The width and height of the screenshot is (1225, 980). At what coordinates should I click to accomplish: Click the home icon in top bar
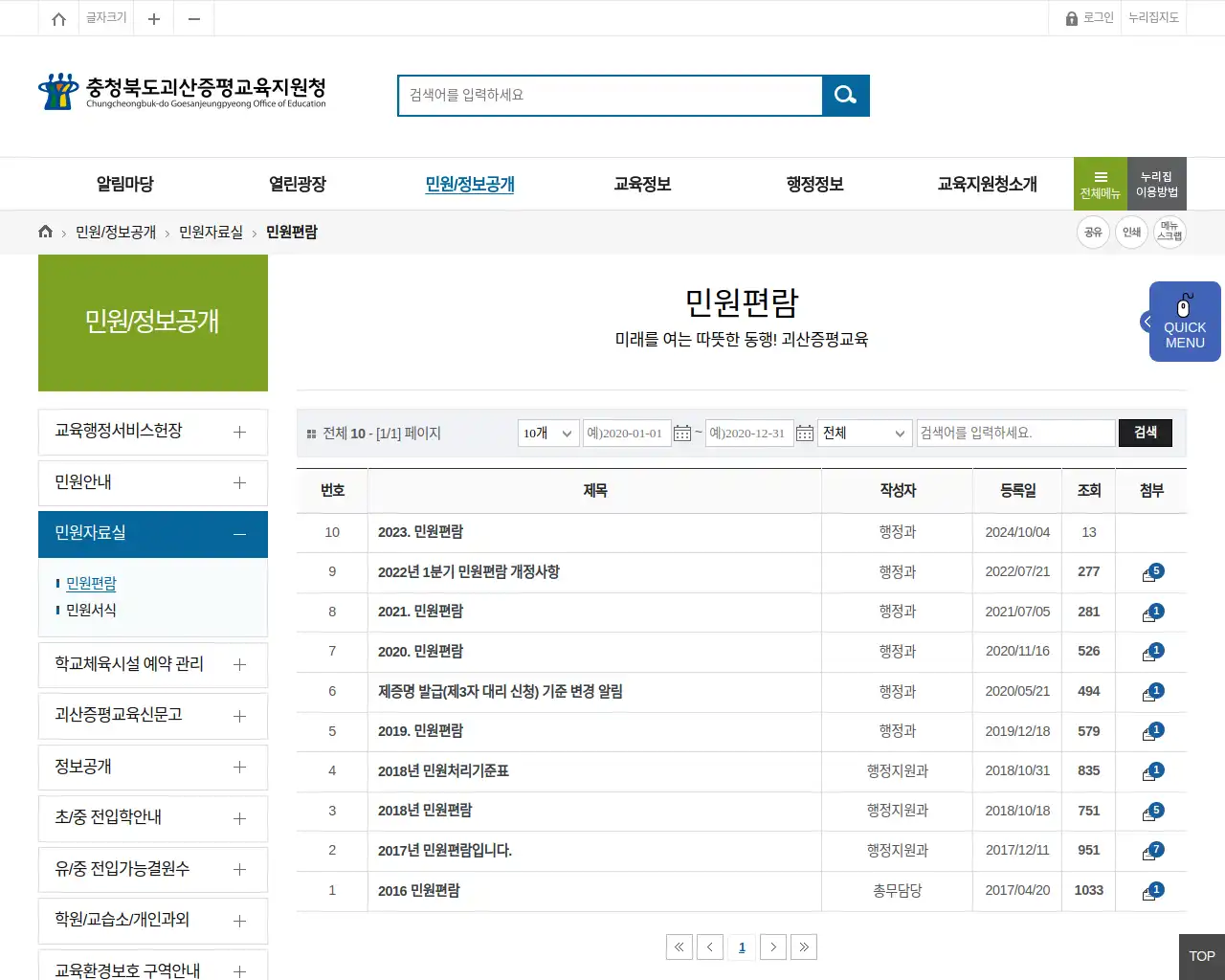[58, 18]
